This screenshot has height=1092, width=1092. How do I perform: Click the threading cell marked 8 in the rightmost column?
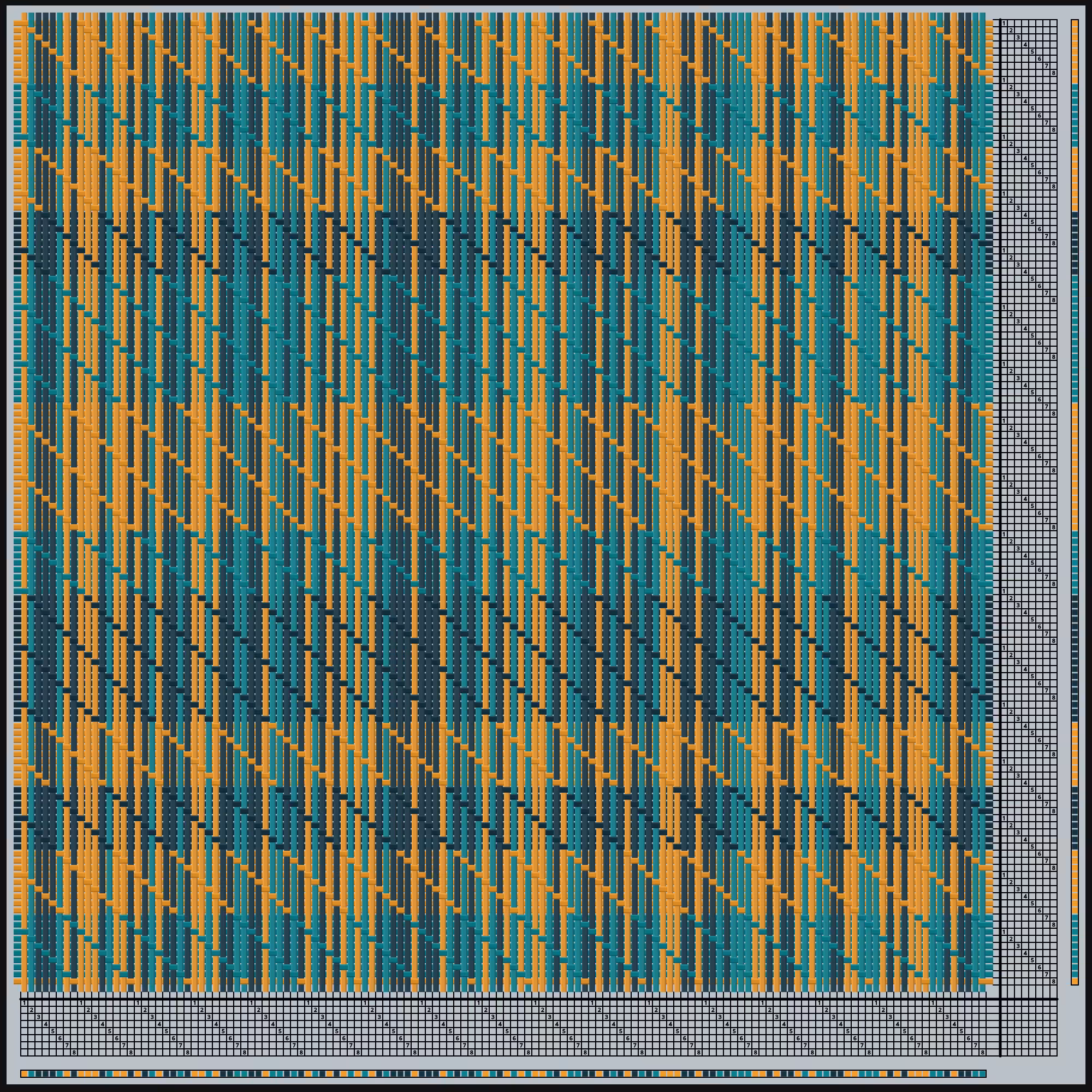(x=983, y=1053)
